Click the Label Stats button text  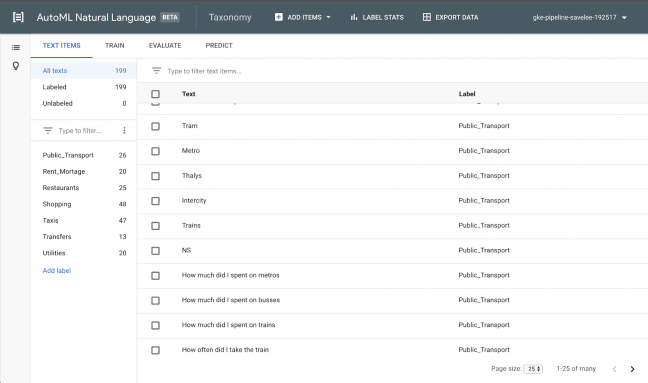383,17
